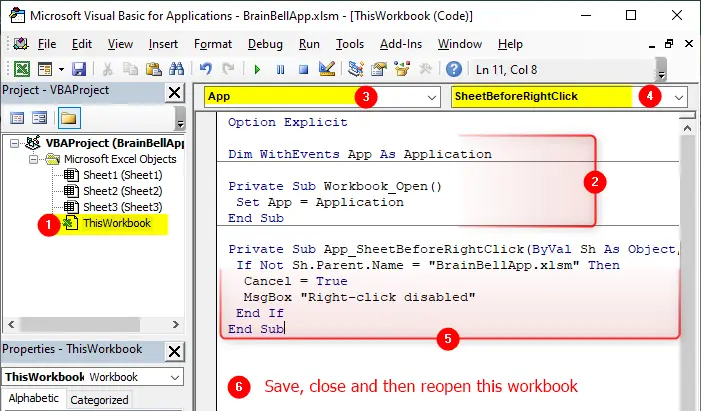Click the 'Cancel = True' code line
701x411 pixels.
pos(295,281)
